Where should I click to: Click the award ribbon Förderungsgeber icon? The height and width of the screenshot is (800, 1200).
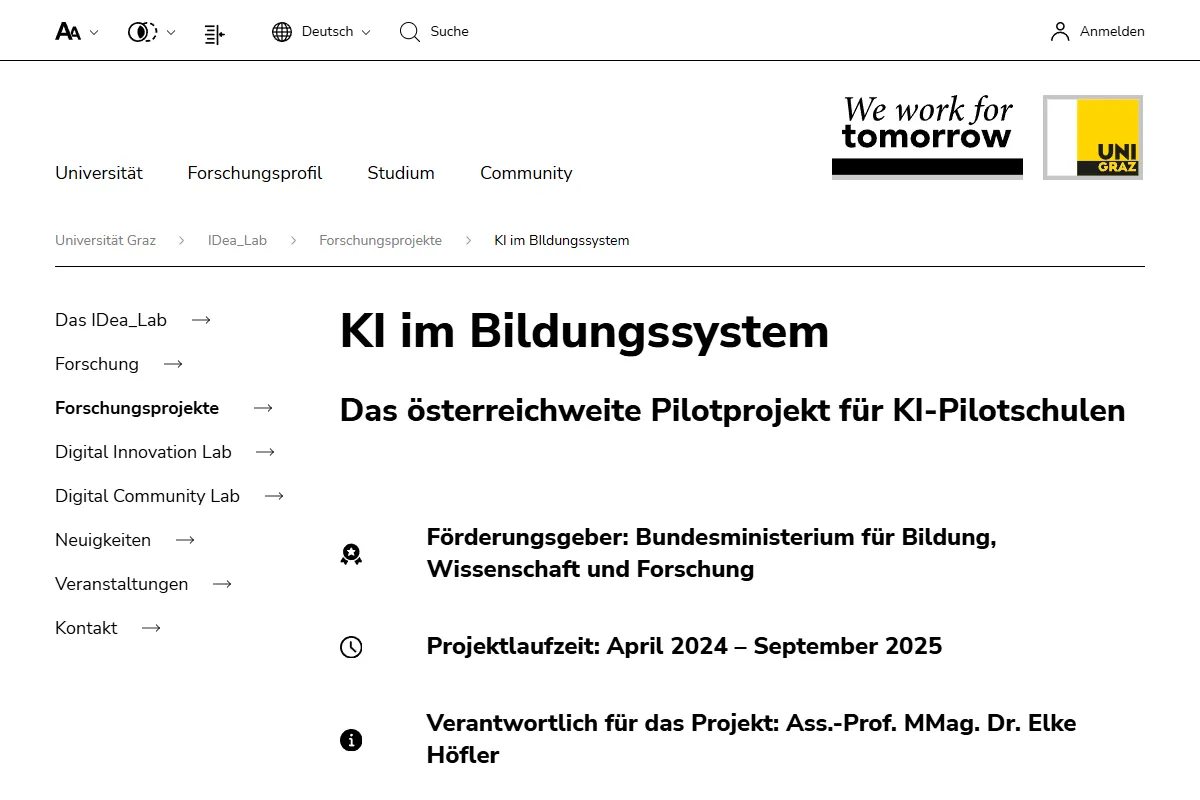(351, 554)
